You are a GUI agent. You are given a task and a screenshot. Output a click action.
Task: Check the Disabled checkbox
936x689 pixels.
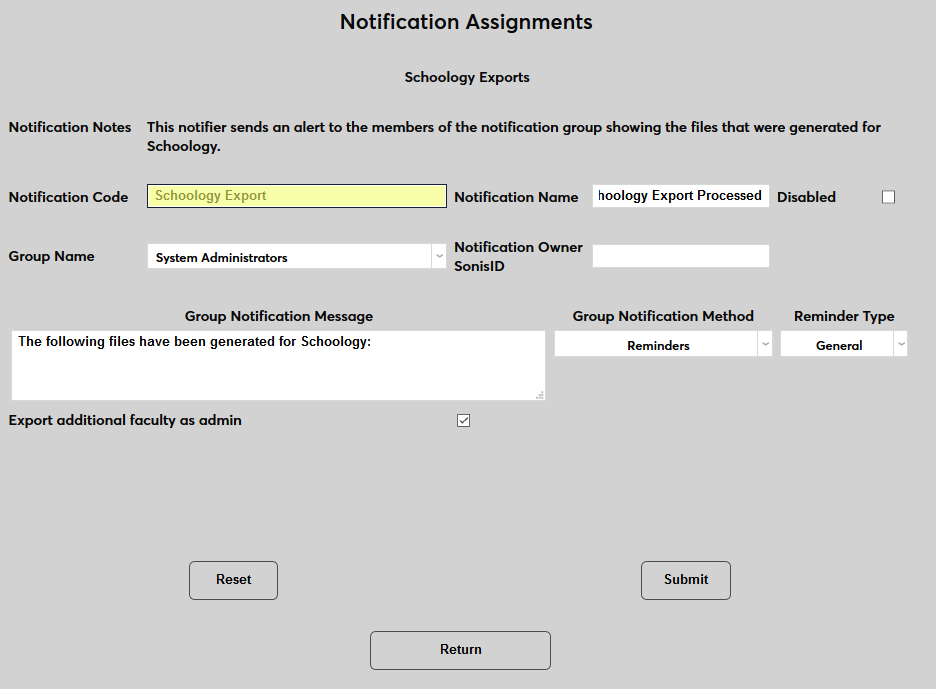[x=888, y=196]
